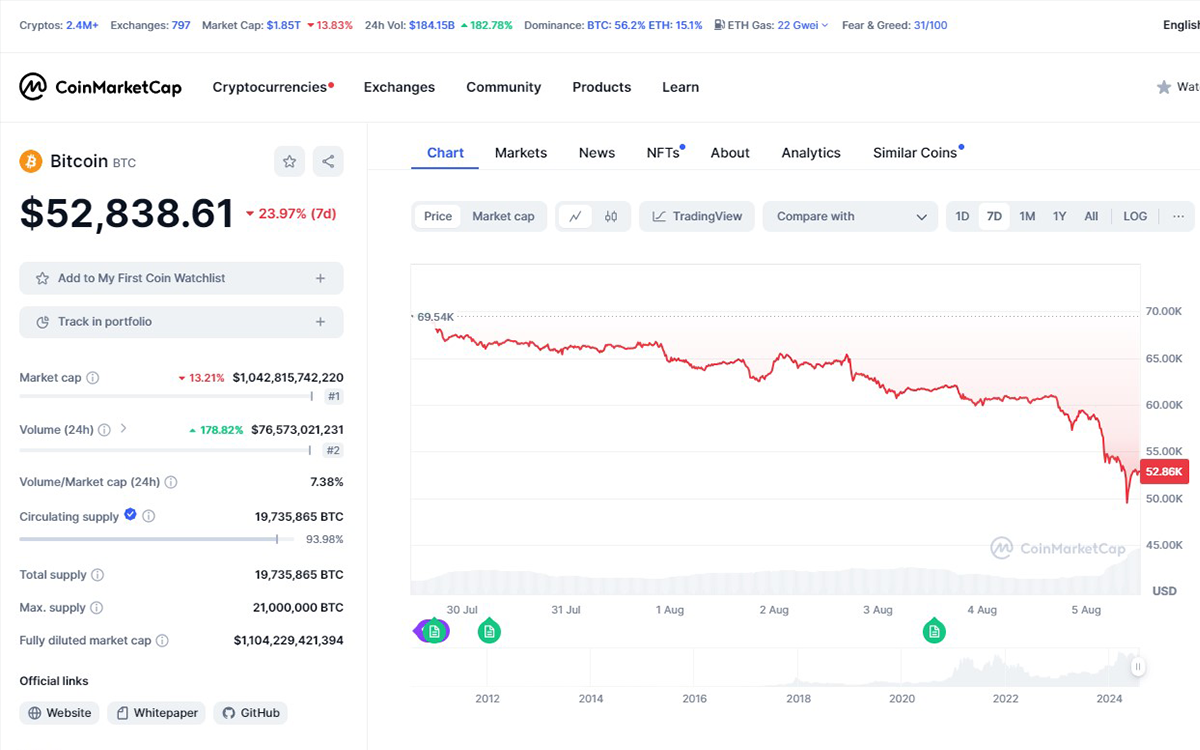Screen dimensions: 1200x750
Task: Toggle LOG scale on chart
Action: tap(1135, 216)
